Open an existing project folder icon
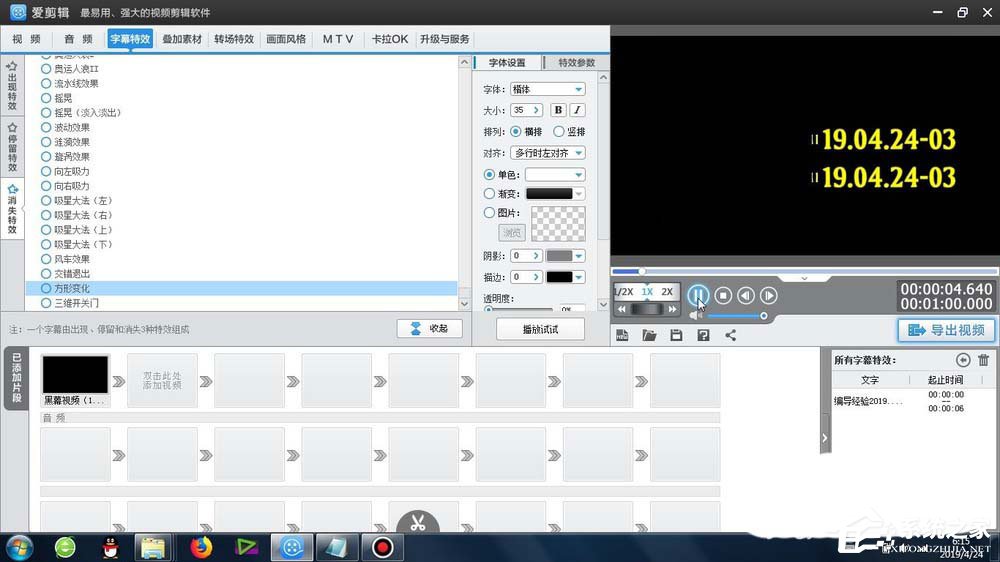Image resolution: width=1000 pixels, height=562 pixels. pyautogui.click(x=649, y=335)
